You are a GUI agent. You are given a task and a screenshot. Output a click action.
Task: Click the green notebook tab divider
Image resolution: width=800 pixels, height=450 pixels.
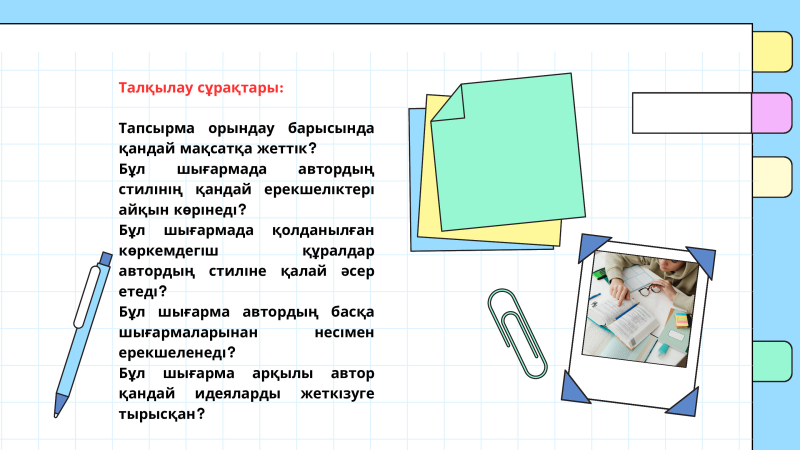(x=772, y=361)
